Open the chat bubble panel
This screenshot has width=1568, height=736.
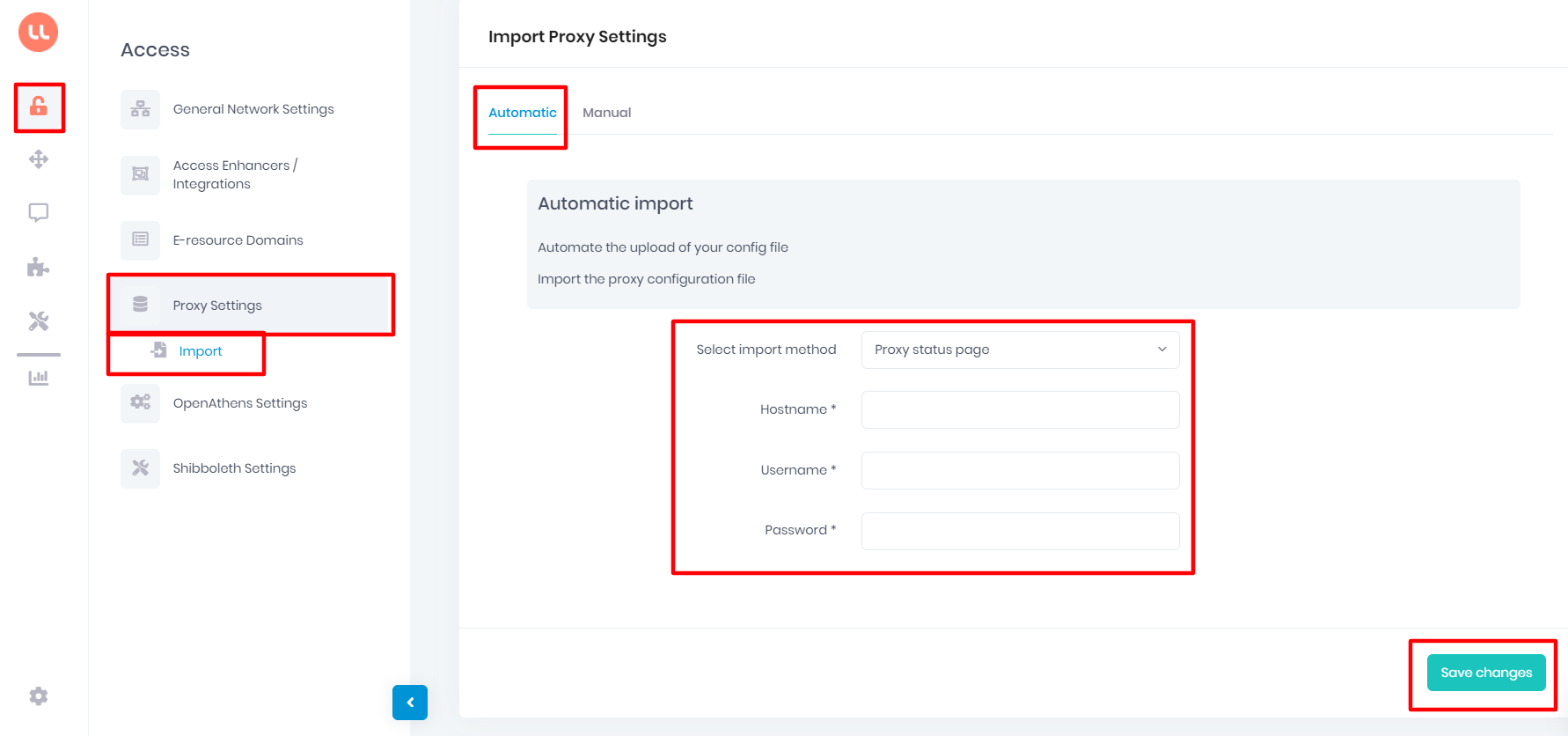[38, 212]
